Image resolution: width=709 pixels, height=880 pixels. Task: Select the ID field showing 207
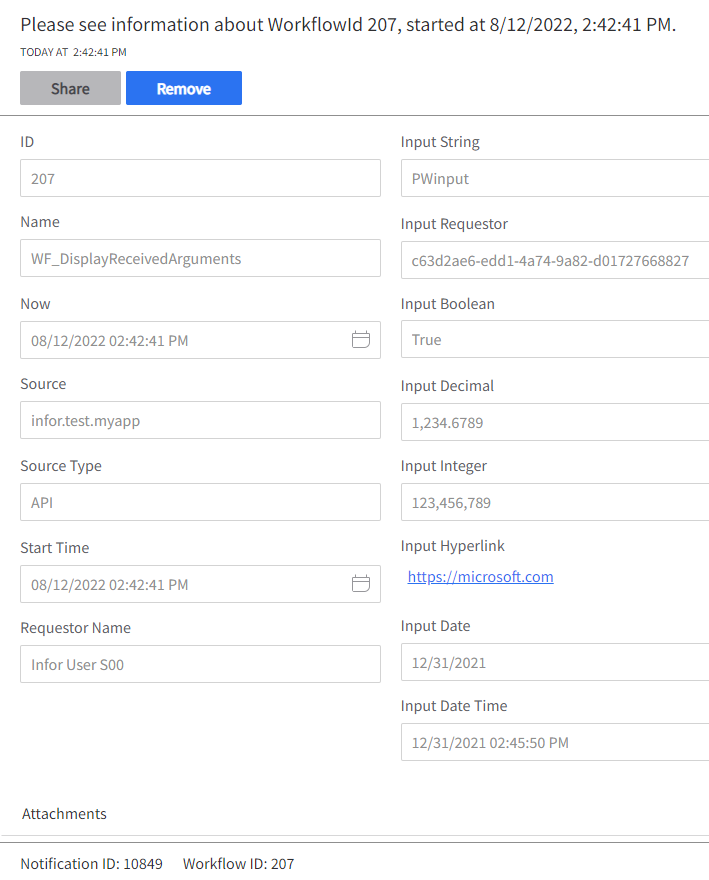click(x=200, y=178)
